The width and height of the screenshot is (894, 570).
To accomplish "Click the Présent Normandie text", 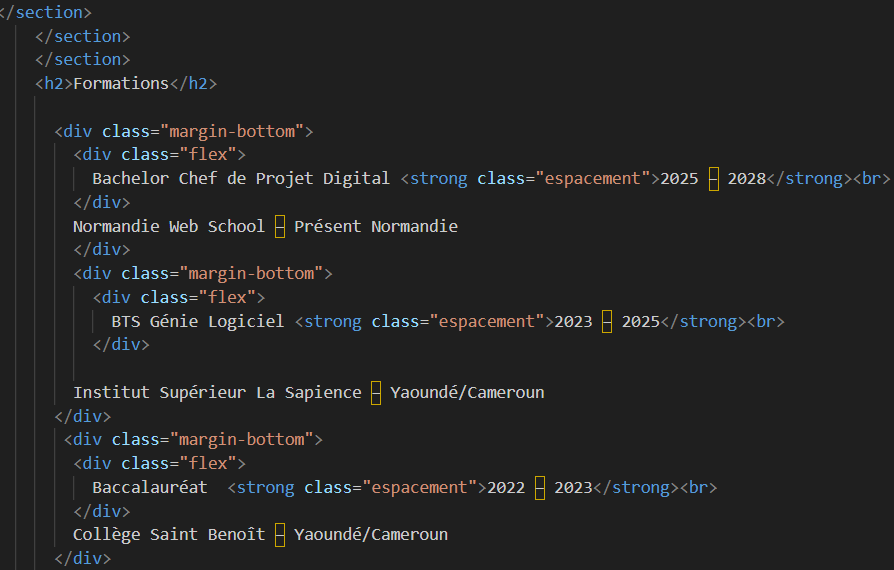I will pos(375,226).
